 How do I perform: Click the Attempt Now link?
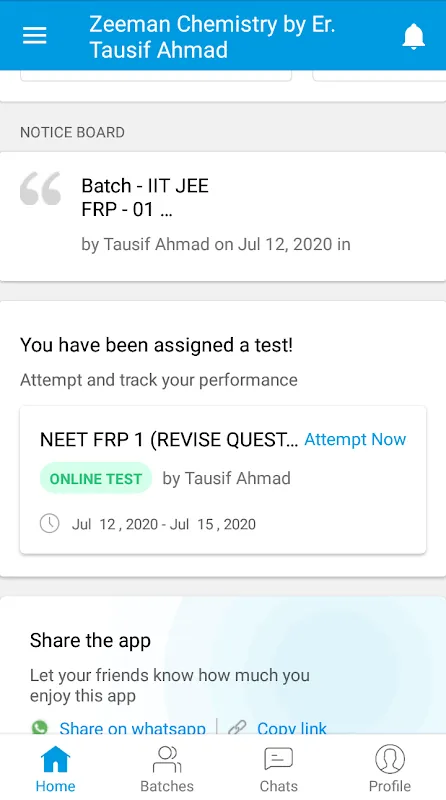tap(355, 439)
